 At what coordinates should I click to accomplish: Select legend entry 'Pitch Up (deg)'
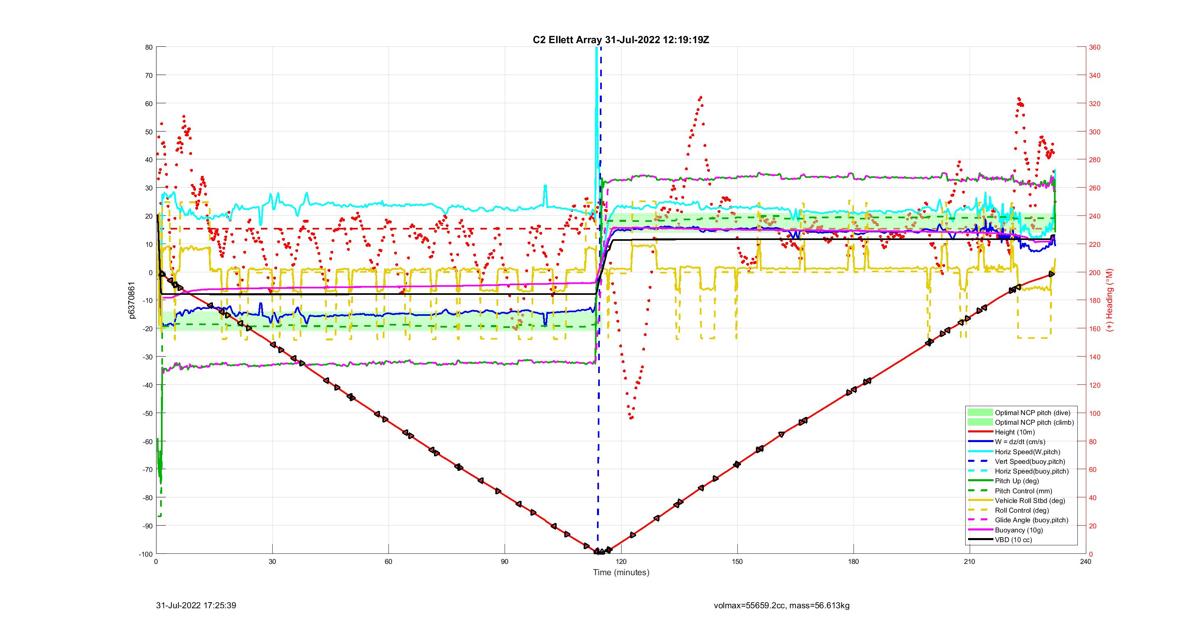1019,481
